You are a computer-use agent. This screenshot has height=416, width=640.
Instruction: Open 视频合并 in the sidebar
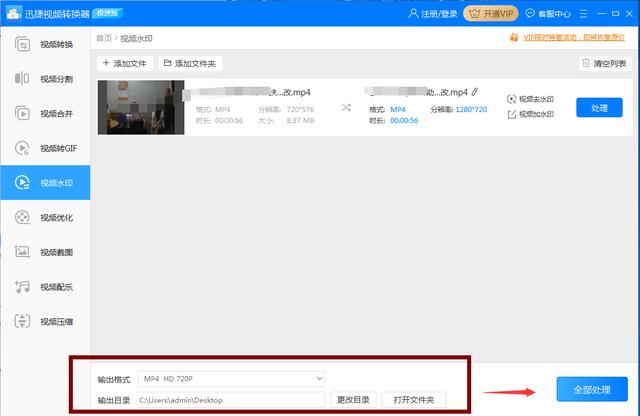45,113
